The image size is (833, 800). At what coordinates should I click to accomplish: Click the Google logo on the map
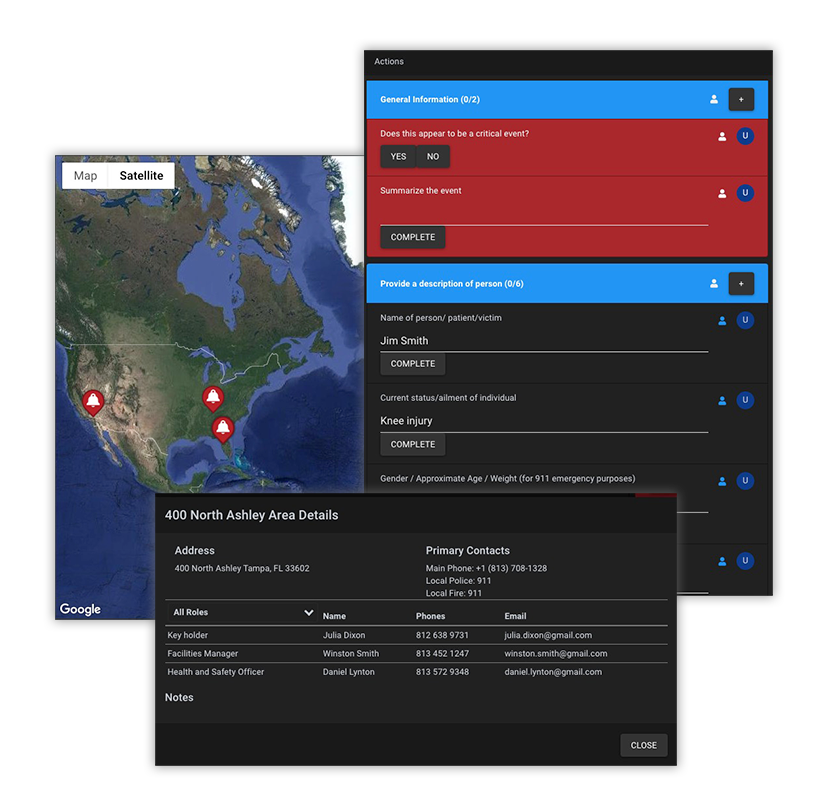coord(80,609)
